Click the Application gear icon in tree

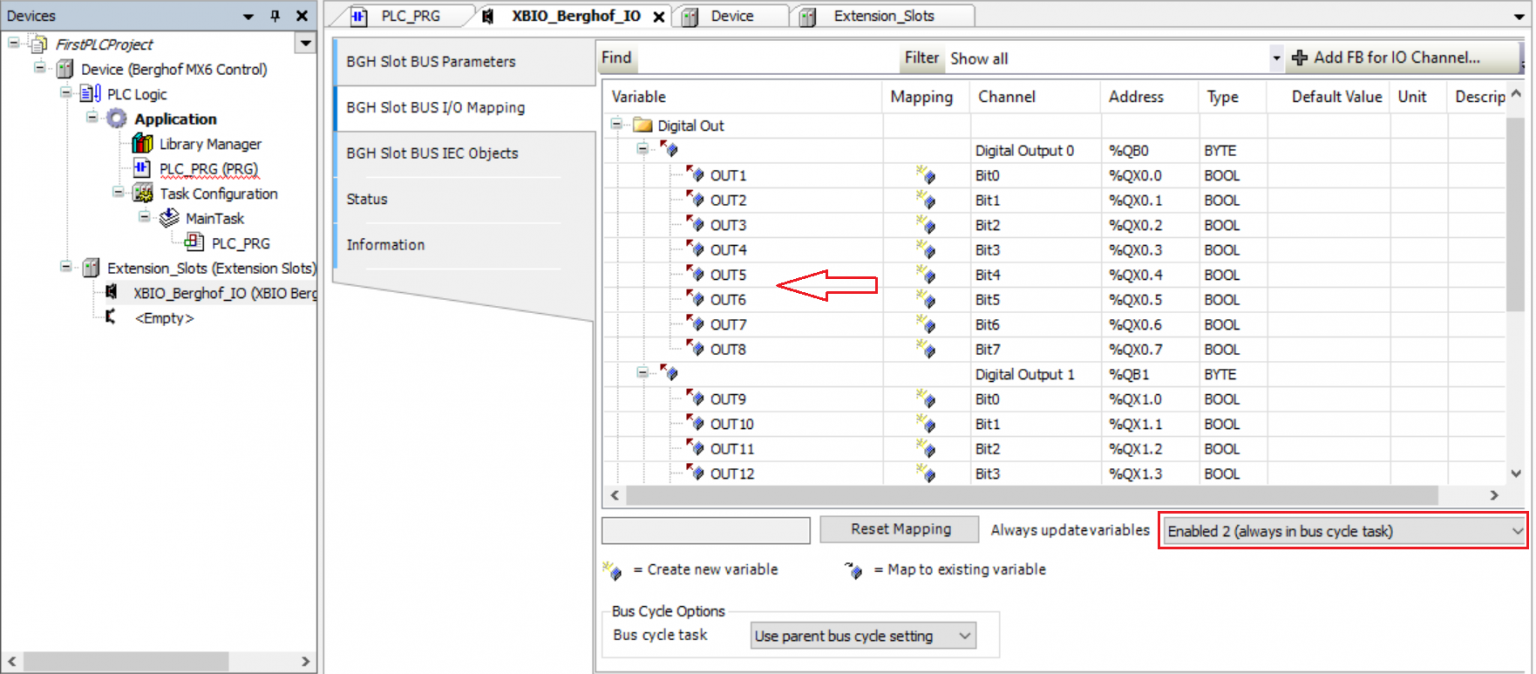tap(117, 119)
